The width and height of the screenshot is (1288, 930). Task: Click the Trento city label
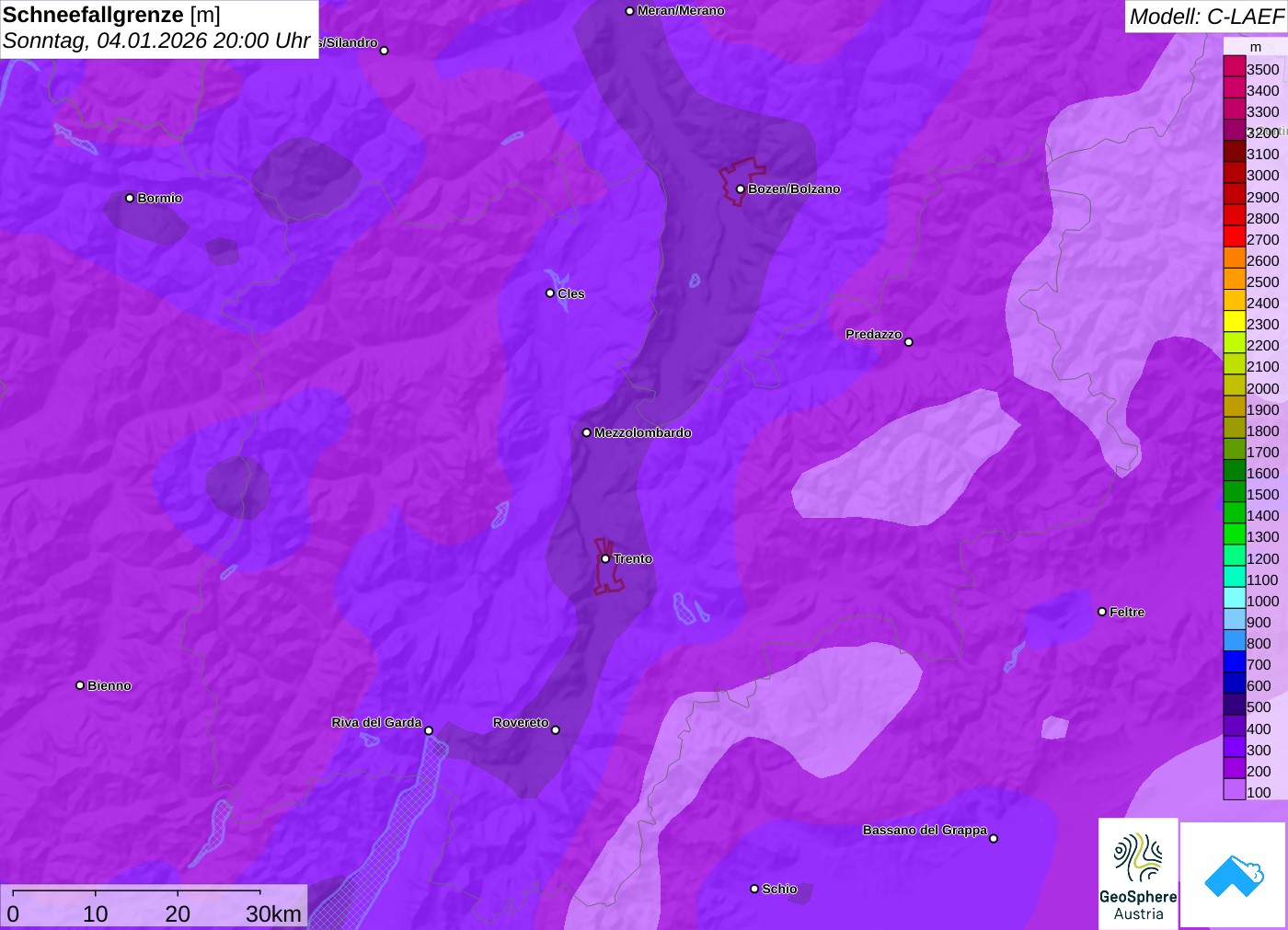tap(633, 558)
